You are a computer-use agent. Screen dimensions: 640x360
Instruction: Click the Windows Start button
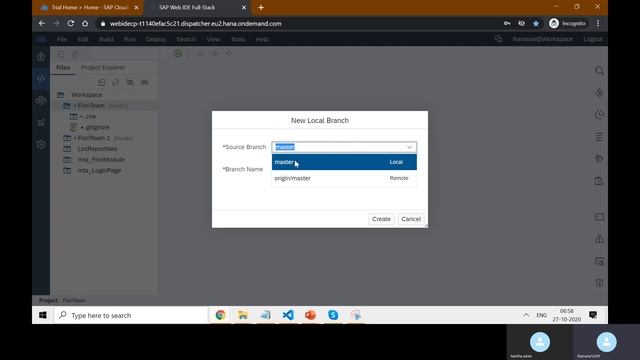(42, 315)
